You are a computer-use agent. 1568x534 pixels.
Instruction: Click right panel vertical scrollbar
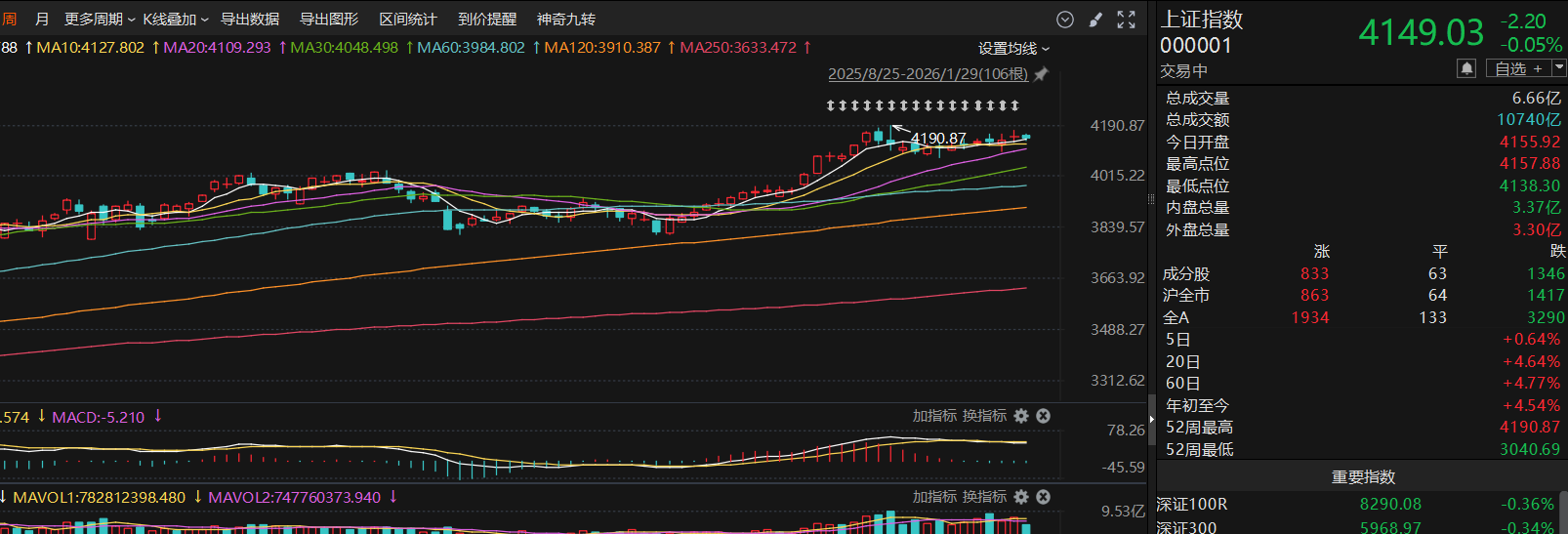1563,513
